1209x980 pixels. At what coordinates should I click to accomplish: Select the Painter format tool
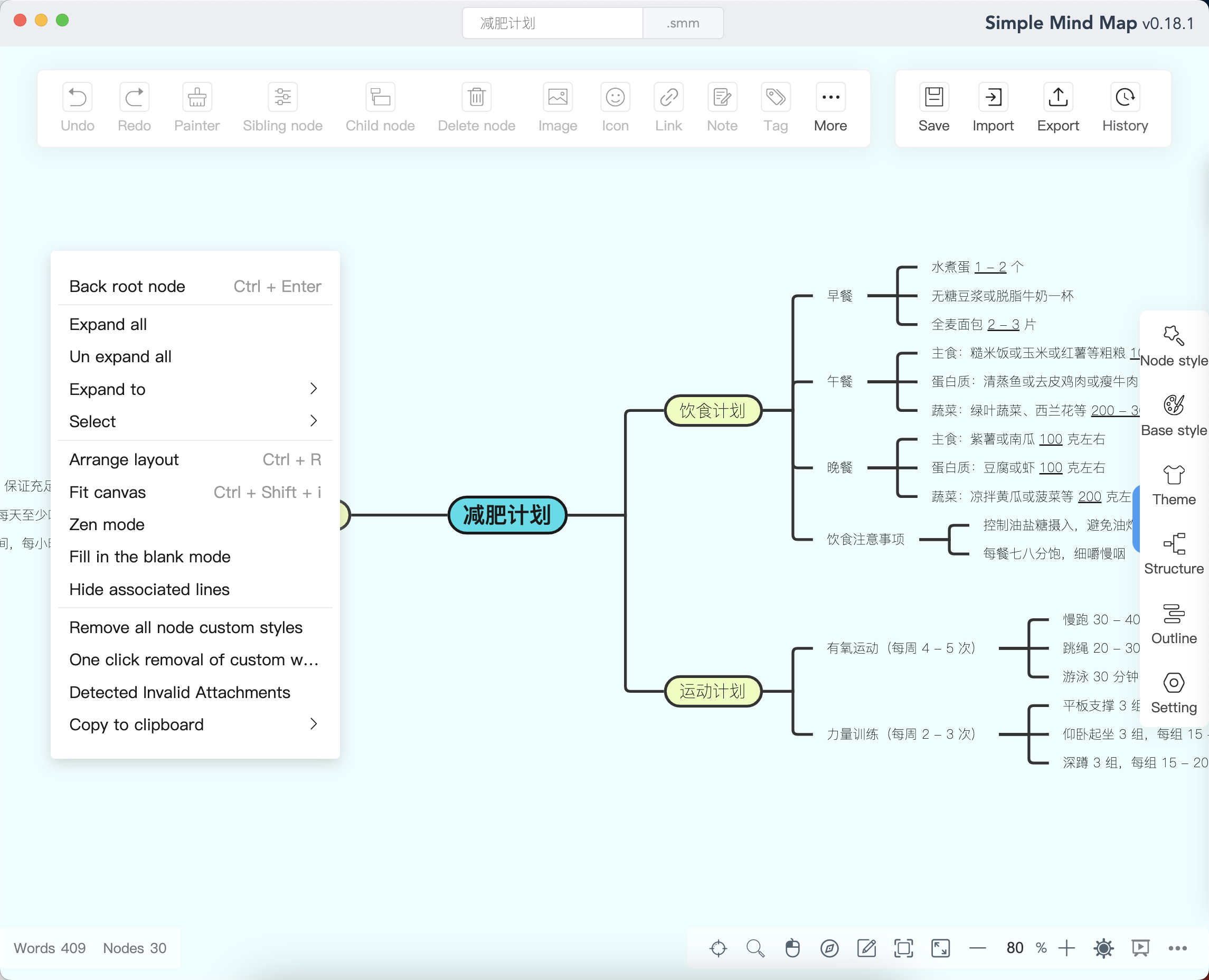(196, 107)
